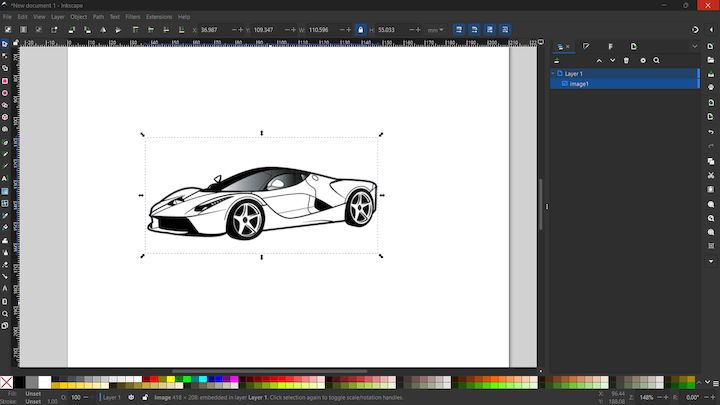Click search icon in Layers panel
Image resolution: width=720 pixels, height=405 pixels.
point(657,60)
